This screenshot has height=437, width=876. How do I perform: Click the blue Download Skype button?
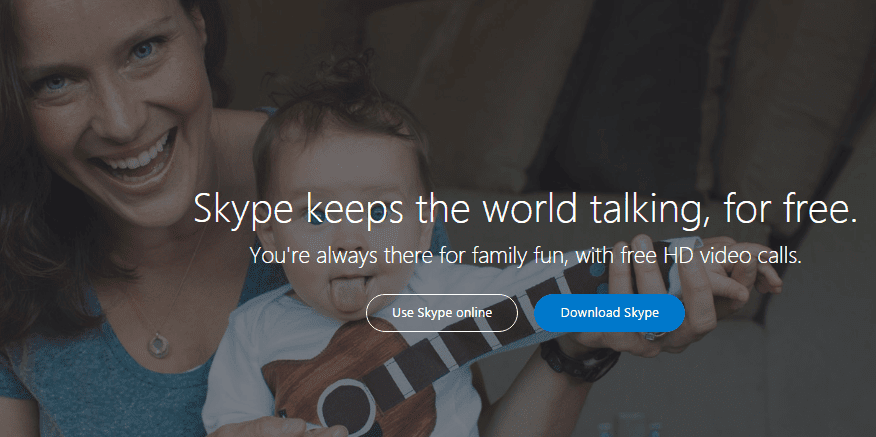pos(610,313)
